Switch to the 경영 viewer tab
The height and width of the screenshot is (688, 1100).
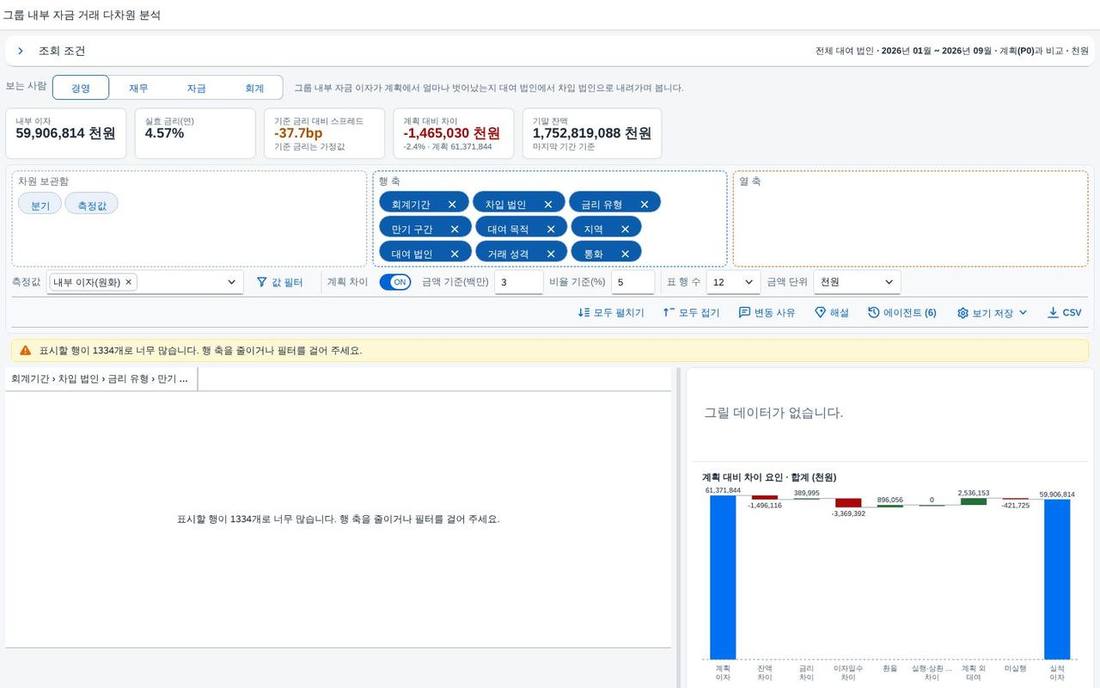tap(81, 88)
